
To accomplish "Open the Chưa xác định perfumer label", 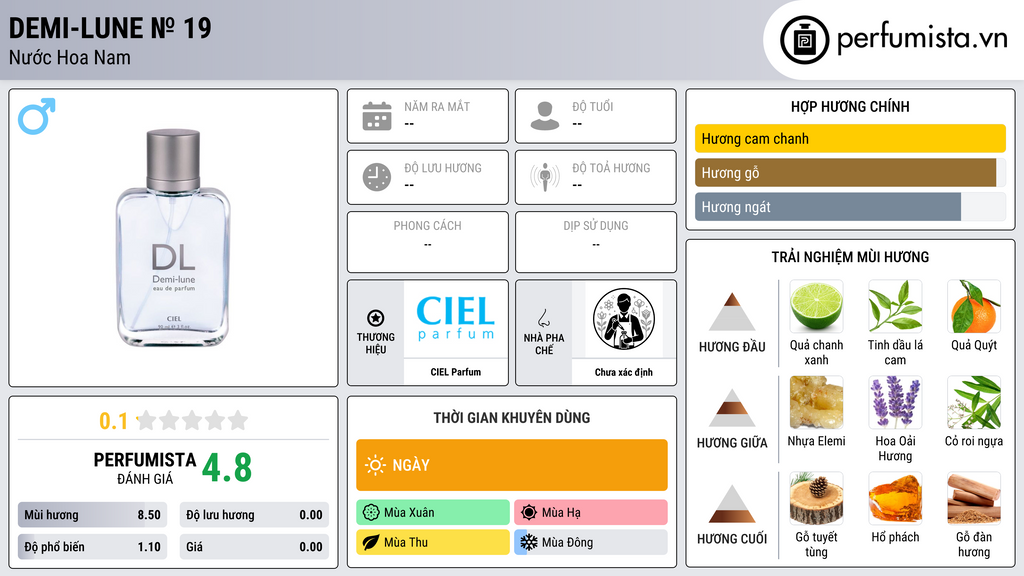I will [624, 372].
